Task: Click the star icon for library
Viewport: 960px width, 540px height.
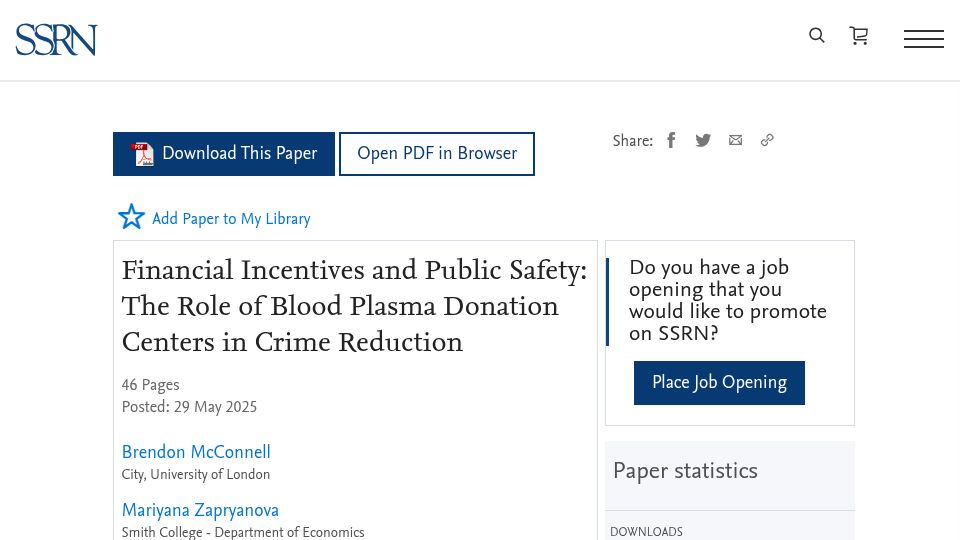Action: (x=131, y=217)
